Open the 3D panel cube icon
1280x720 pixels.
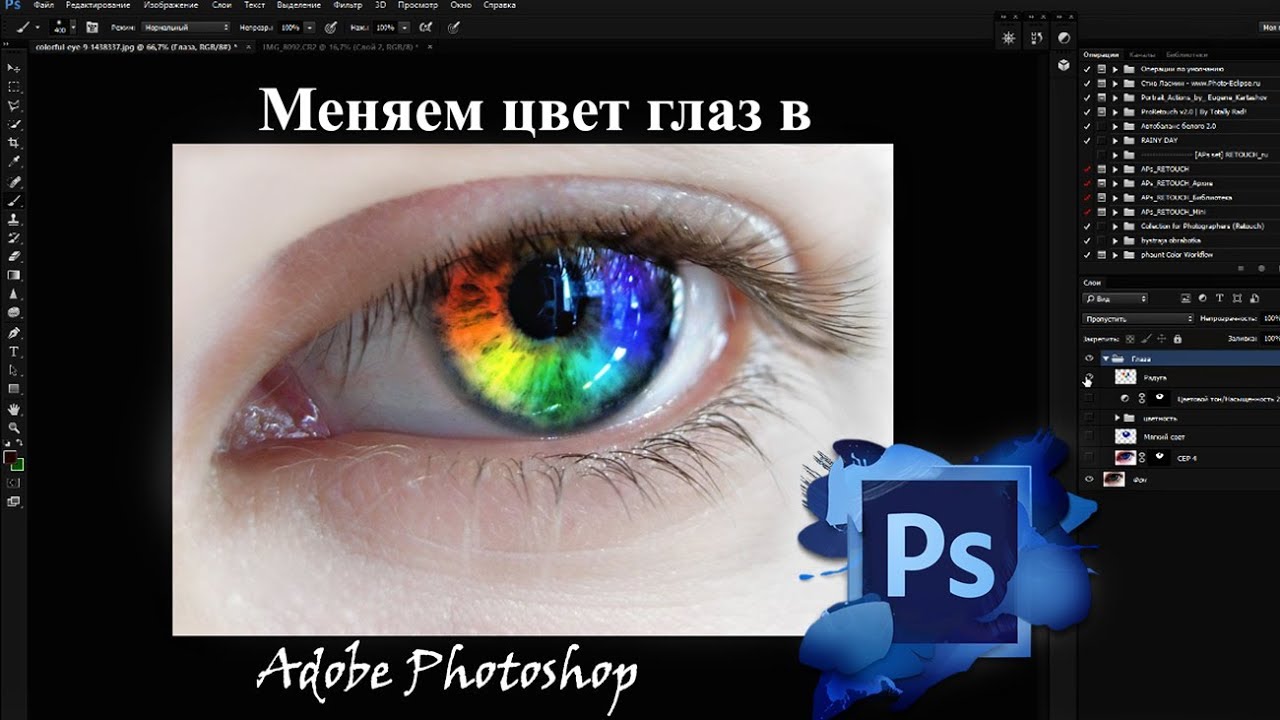1063,65
